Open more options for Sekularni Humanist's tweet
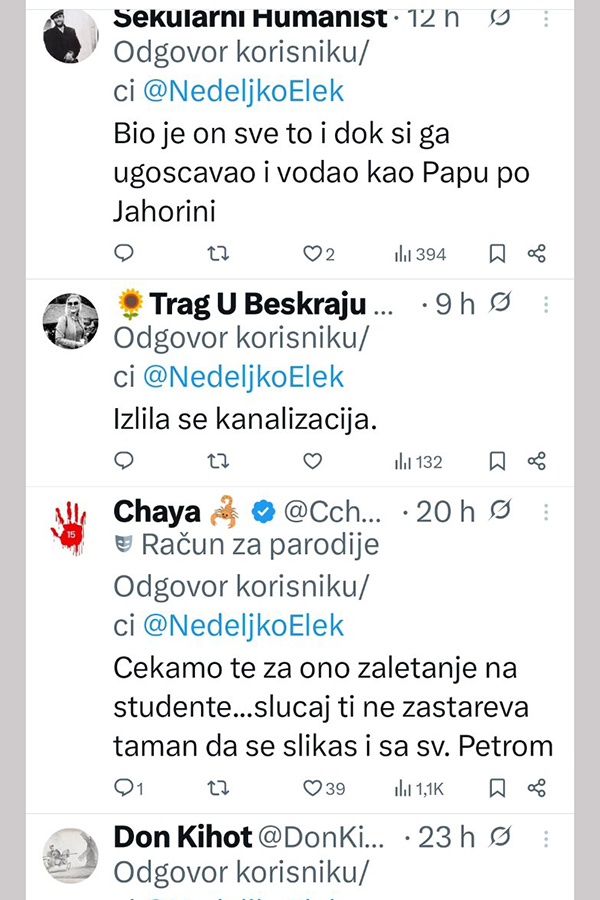 (546, 20)
